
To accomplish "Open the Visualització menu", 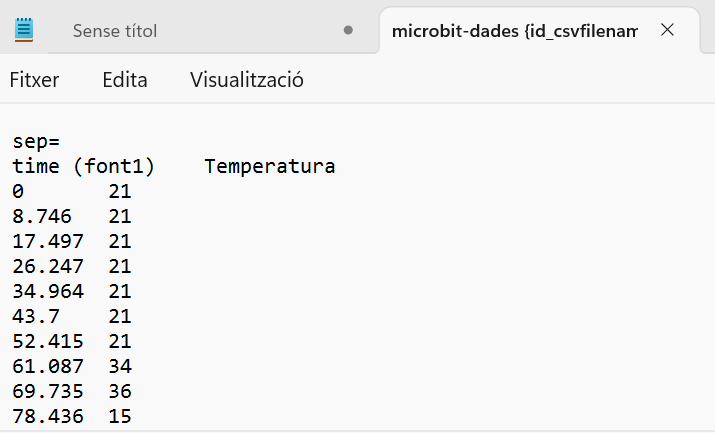I will tap(247, 80).
